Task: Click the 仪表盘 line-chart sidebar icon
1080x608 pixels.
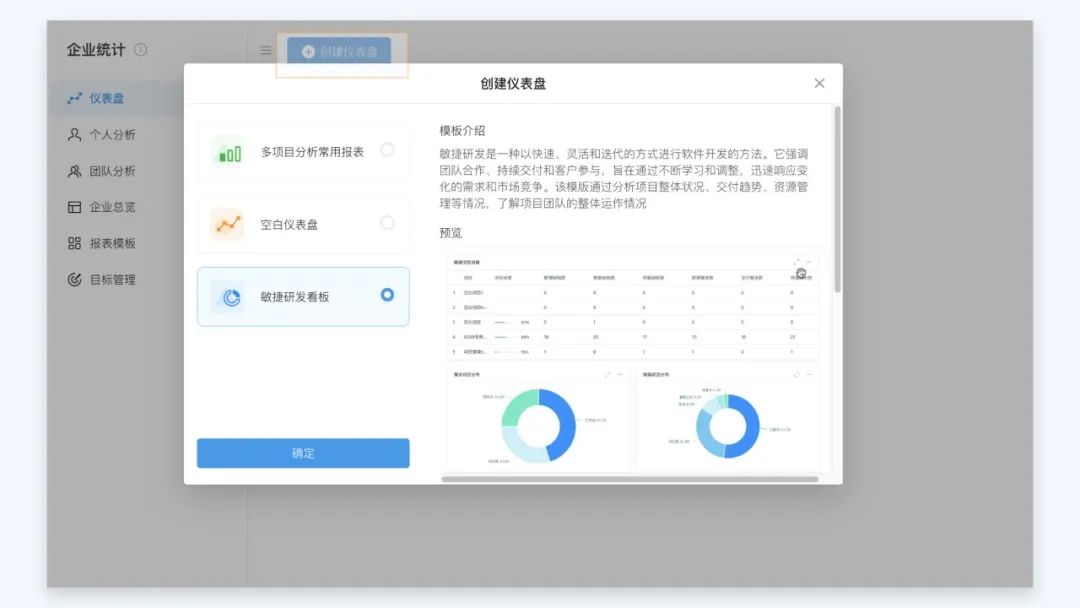Action: 74,98
